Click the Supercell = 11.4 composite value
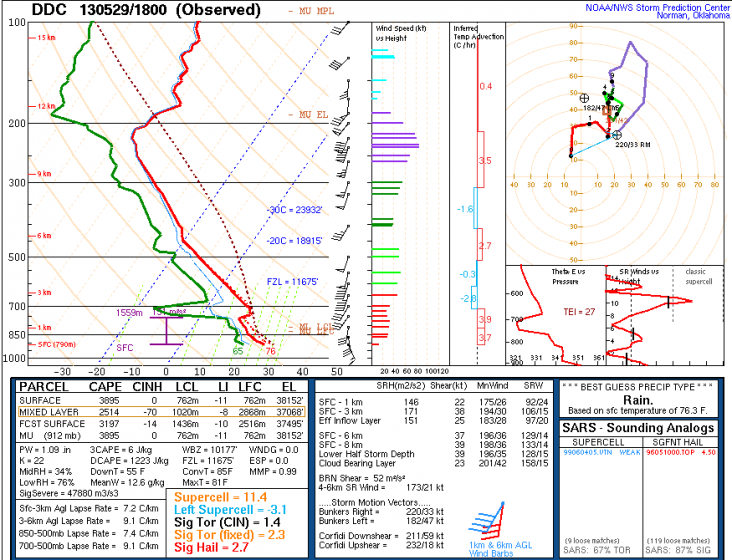Viewport: 732px width, 560px height. 220,497
